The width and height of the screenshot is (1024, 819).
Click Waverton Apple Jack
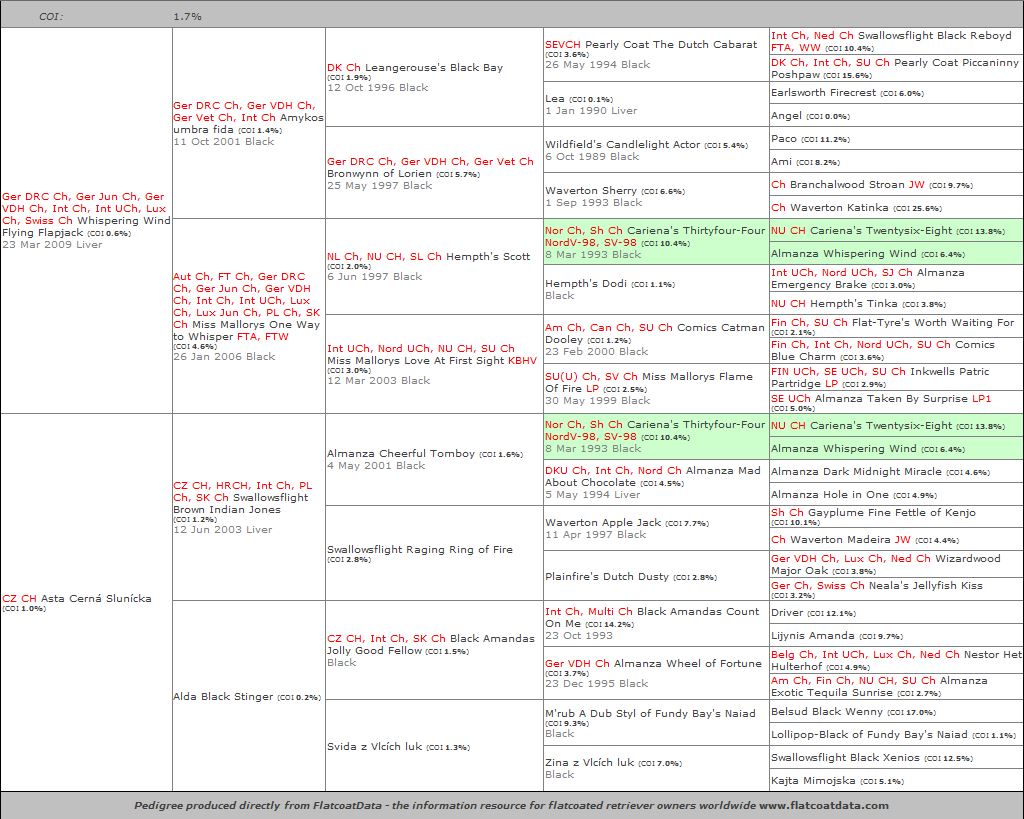tap(603, 522)
